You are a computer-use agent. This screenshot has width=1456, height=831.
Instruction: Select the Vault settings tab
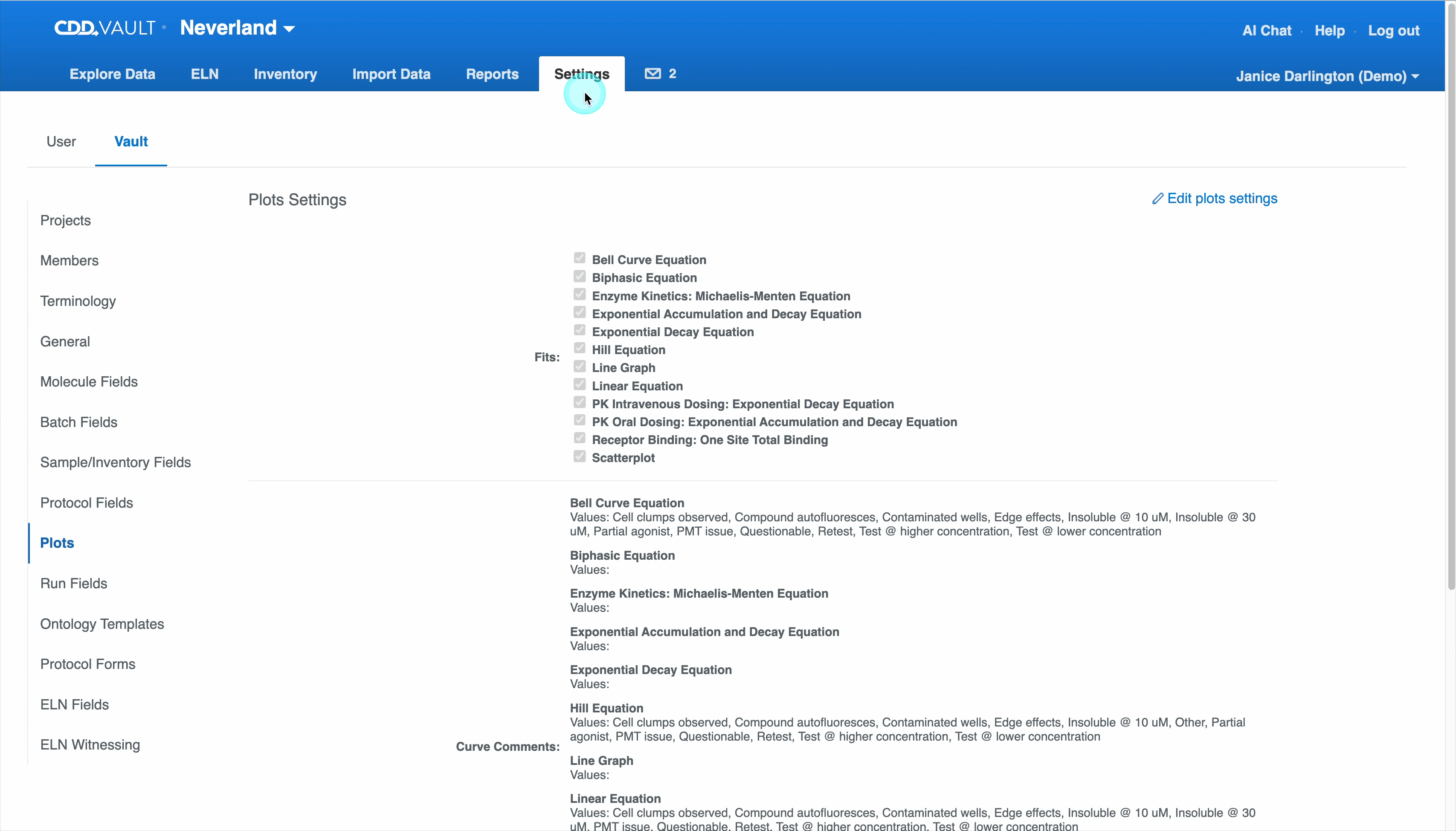[x=131, y=142]
